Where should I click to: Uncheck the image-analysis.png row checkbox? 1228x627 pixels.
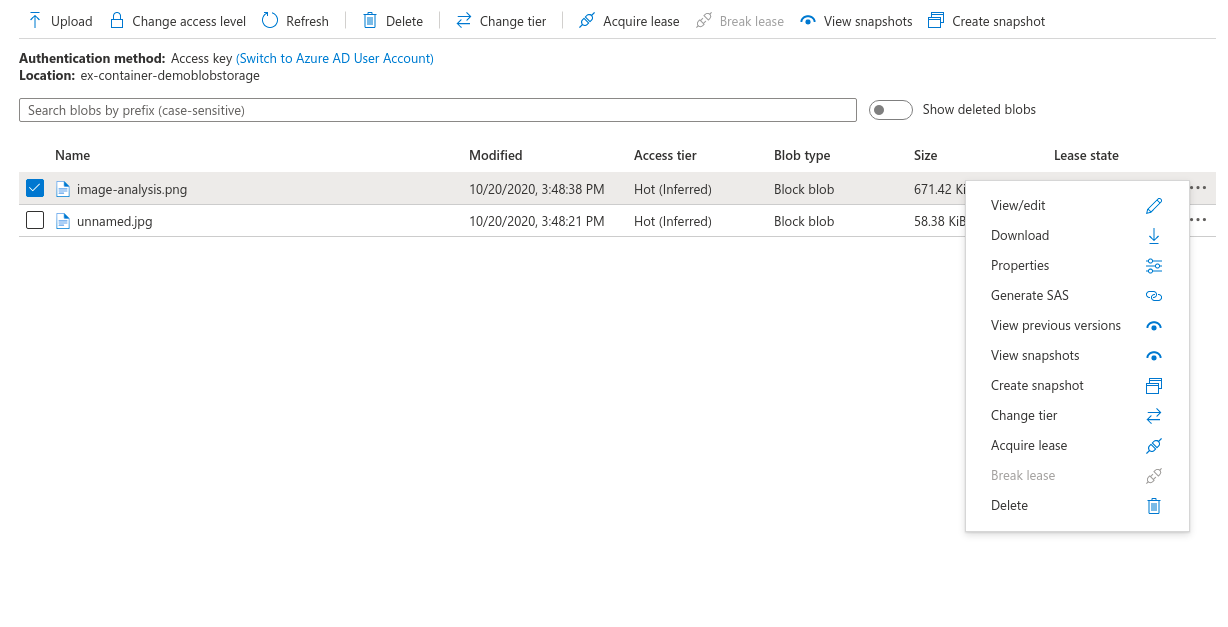tap(35, 188)
